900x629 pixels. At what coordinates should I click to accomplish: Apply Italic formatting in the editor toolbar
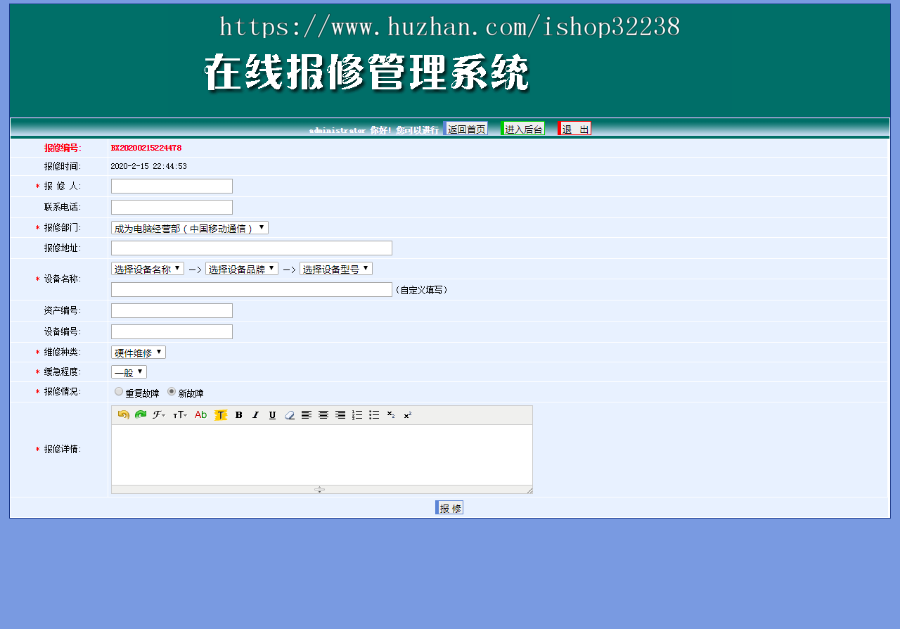click(255, 414)
